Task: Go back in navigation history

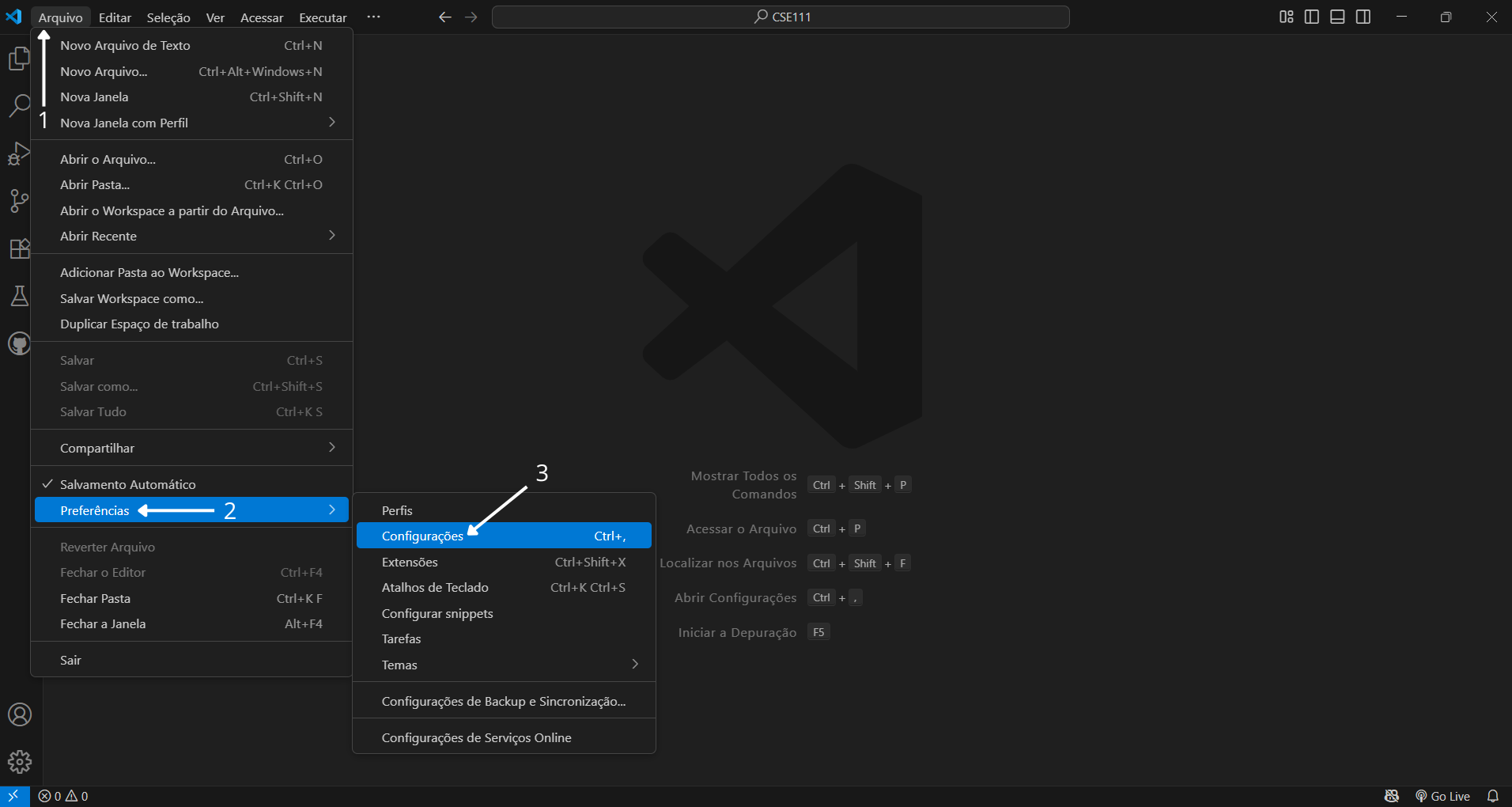Action: pyautogui.click(x=445, y=17)
